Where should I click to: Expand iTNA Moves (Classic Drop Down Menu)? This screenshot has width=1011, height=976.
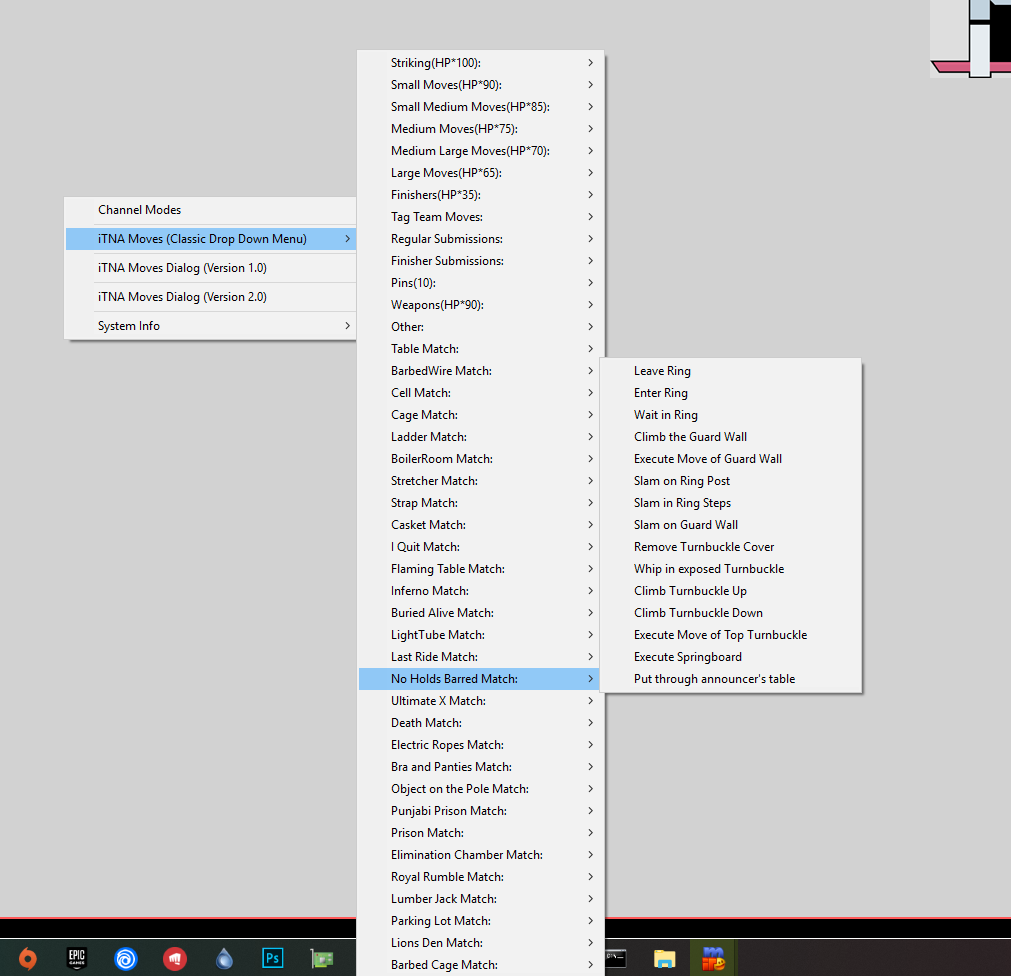point(210,239)
